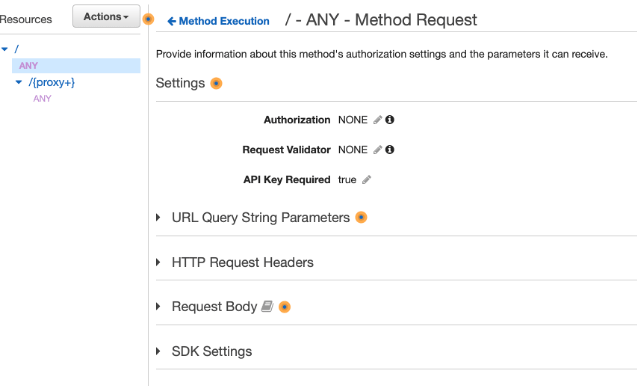Select the root / resource
The image size is (637, 386).
17,49
